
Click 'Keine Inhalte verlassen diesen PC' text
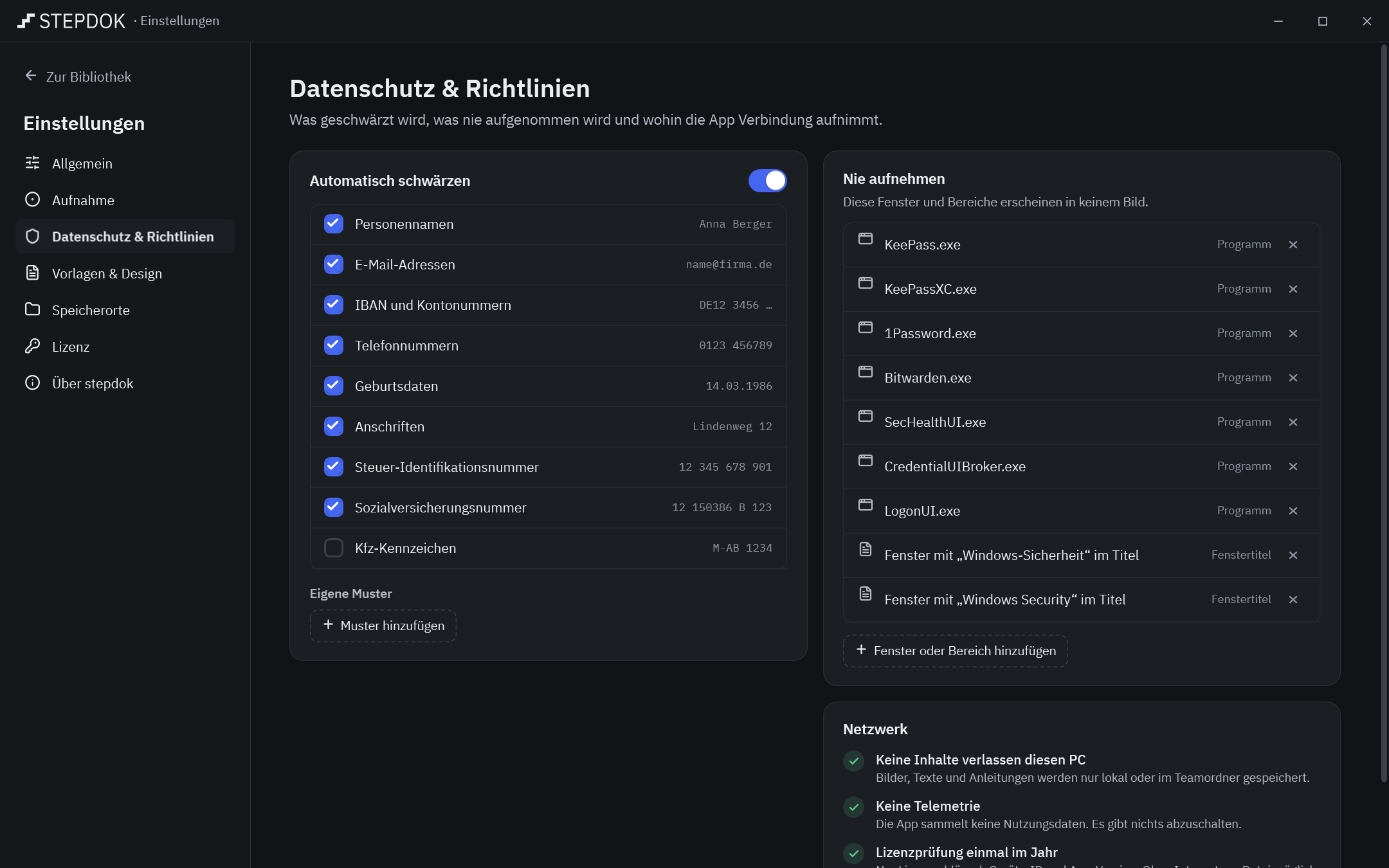tap(981, 760)
